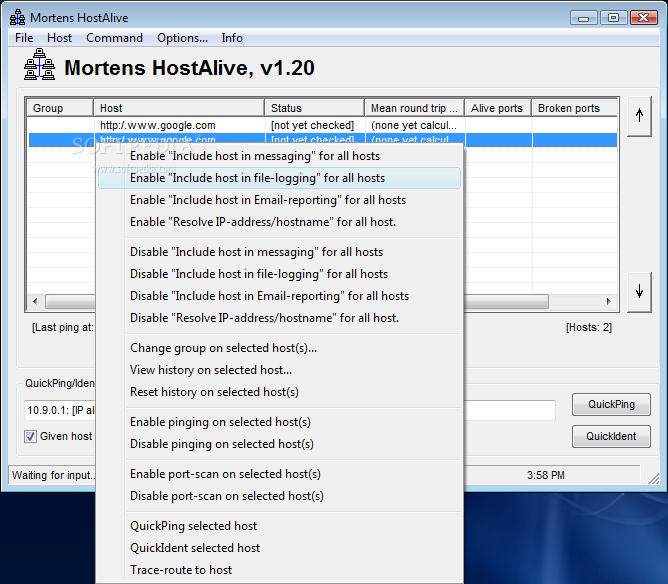Viewport: 668px width, 584px height.
Task: Open the Info menu
Action: [x=232, y=38]
